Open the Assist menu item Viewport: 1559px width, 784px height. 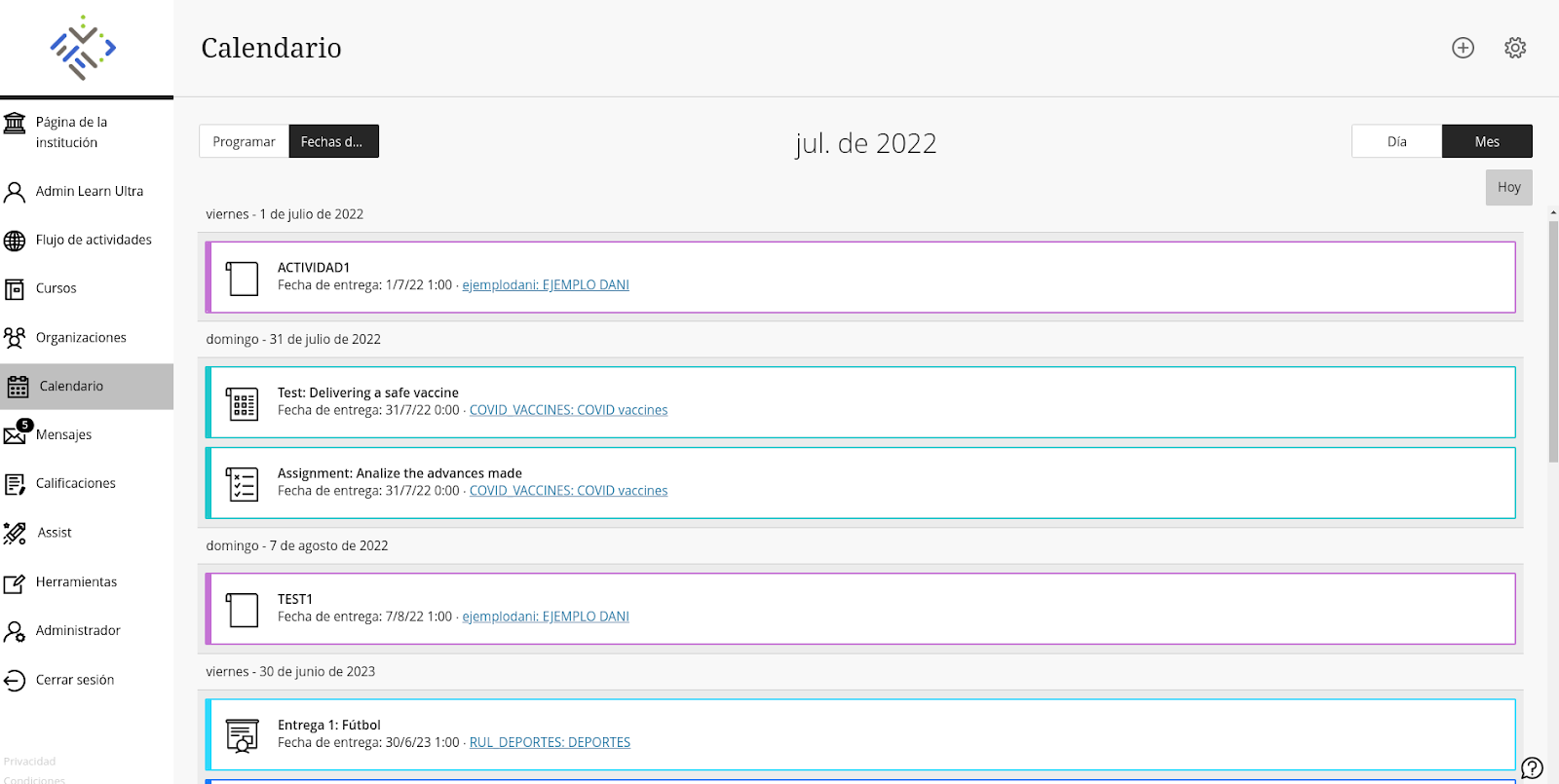(x=87, y=533)
